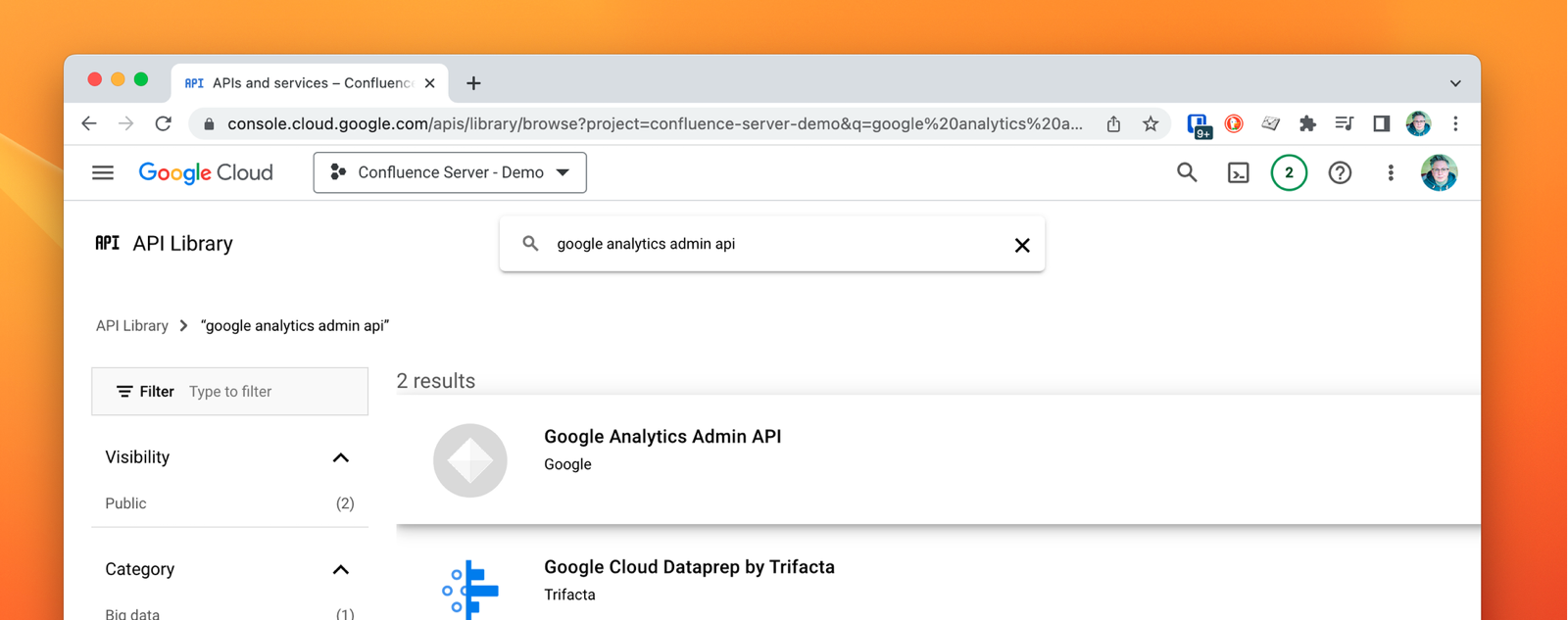Screen dimensions: 1568x620
Task: Open the three-dot settings menu in header
Action: coord(1390,172)
